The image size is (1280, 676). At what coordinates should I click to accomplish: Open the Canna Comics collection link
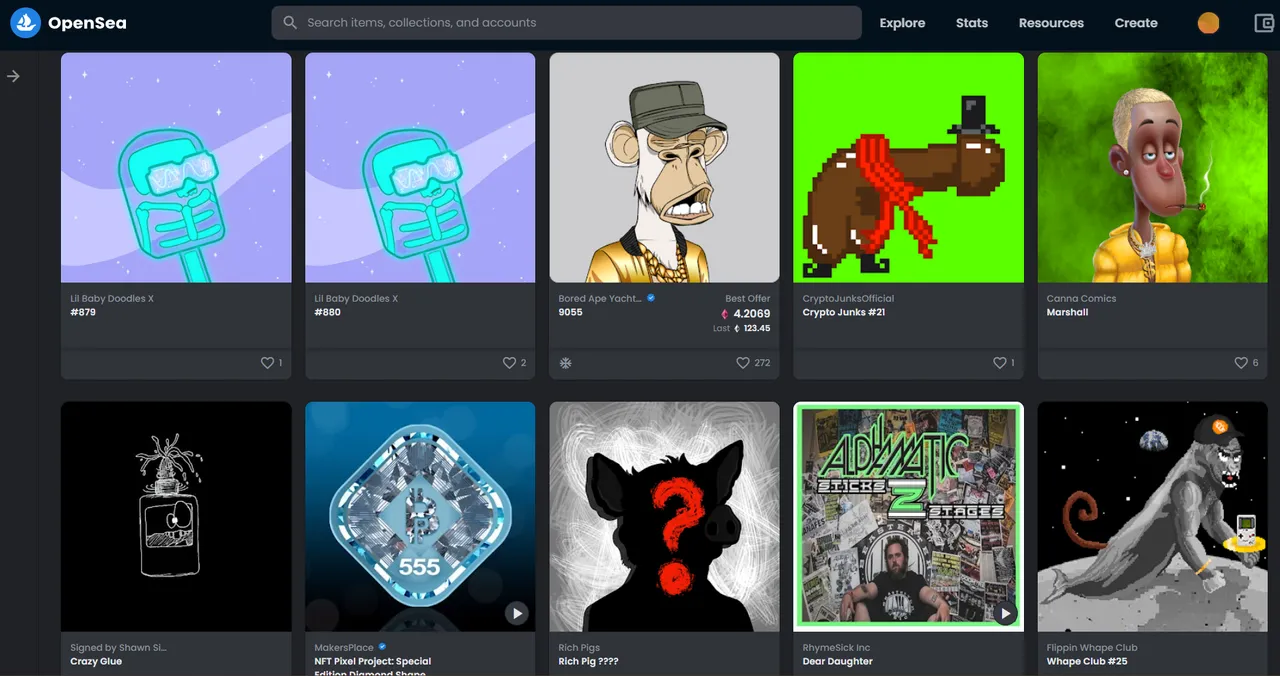(x=1081, y=298)
